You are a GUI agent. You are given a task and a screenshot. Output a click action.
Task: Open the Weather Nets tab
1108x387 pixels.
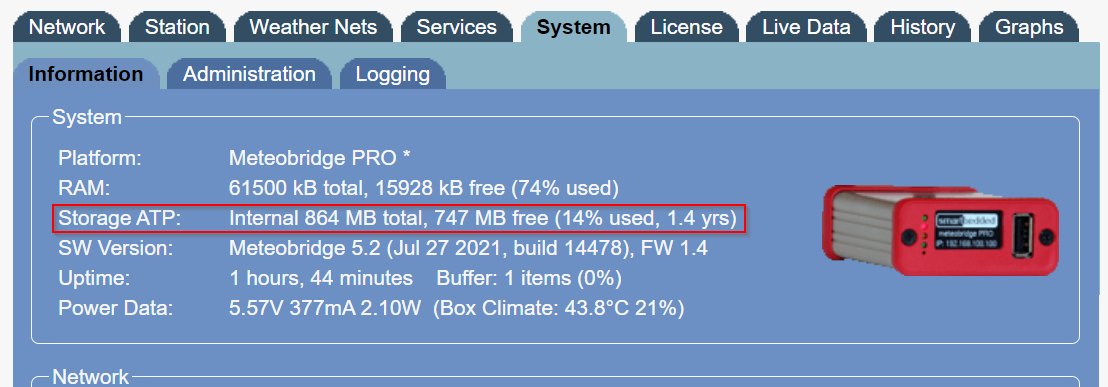pos(313,28)
